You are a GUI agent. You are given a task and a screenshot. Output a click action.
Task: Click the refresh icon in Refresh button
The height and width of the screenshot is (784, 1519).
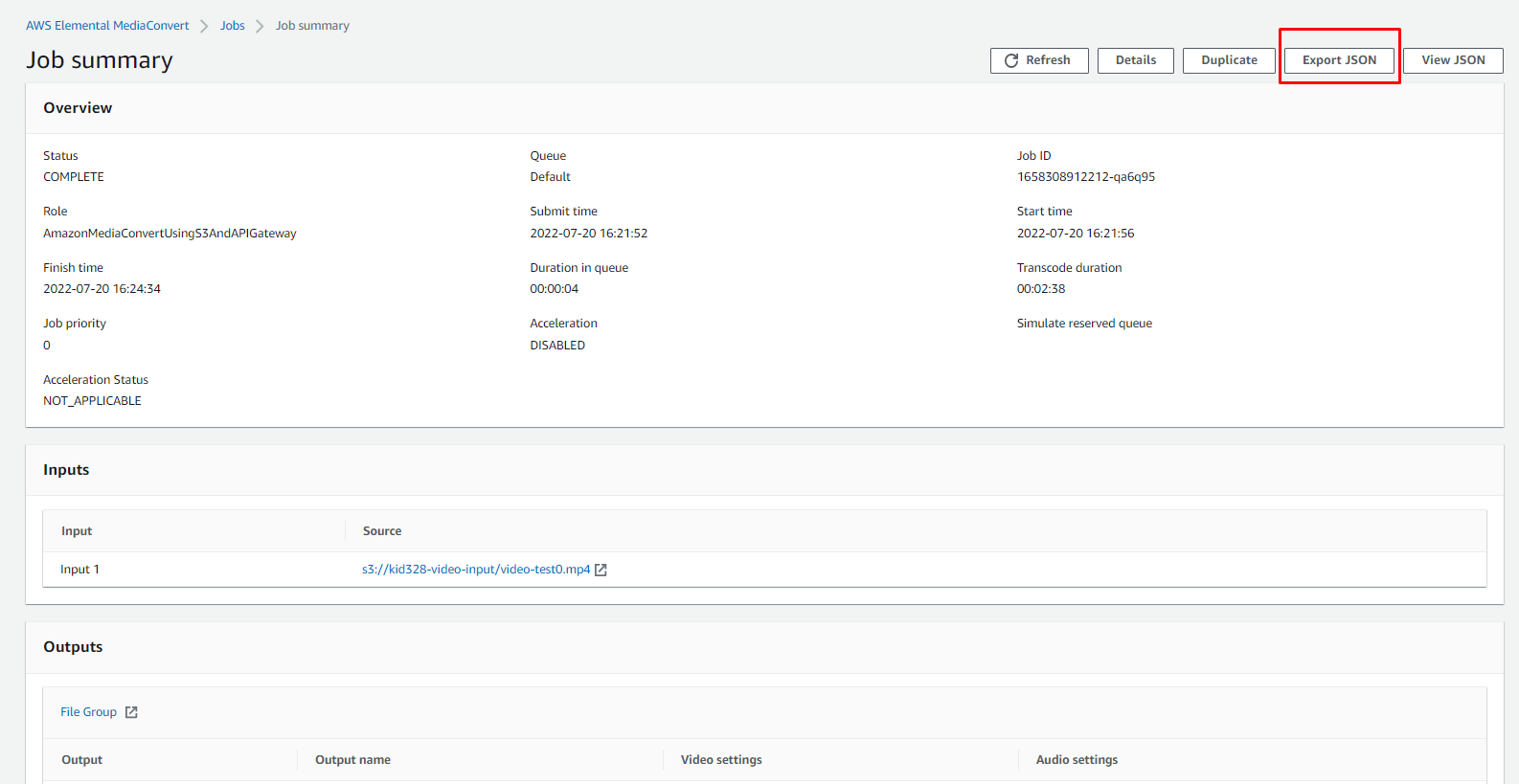[x=1010, y=60]
